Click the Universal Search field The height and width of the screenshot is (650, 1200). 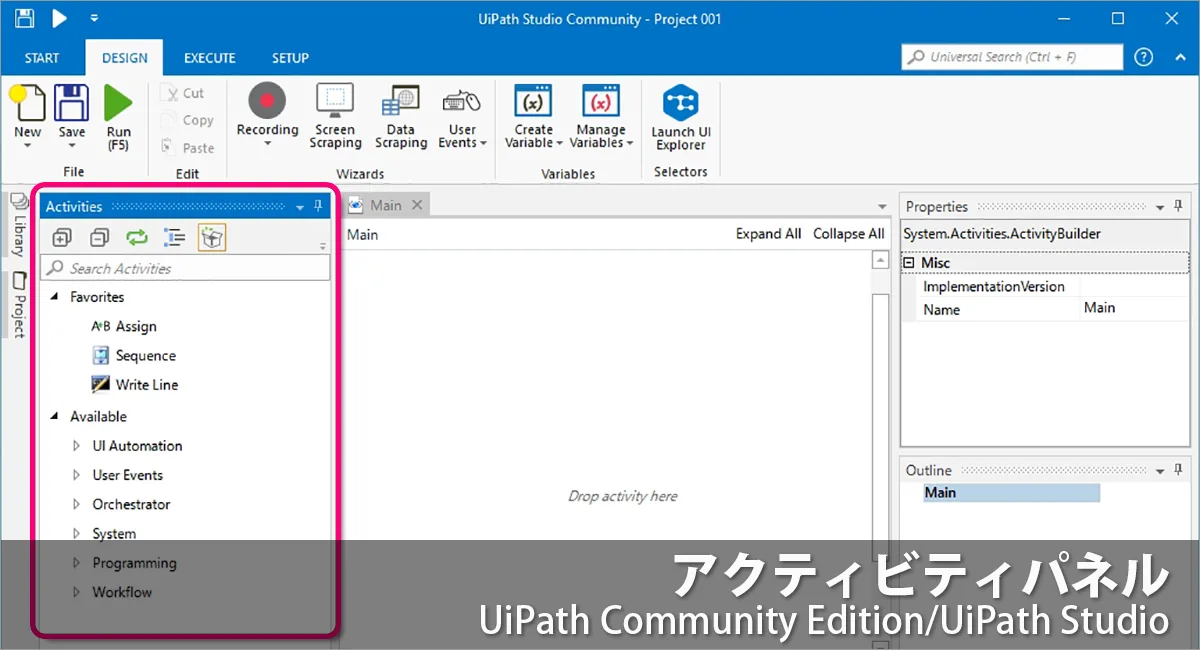pyautogui.click(x=1012, y=57)
